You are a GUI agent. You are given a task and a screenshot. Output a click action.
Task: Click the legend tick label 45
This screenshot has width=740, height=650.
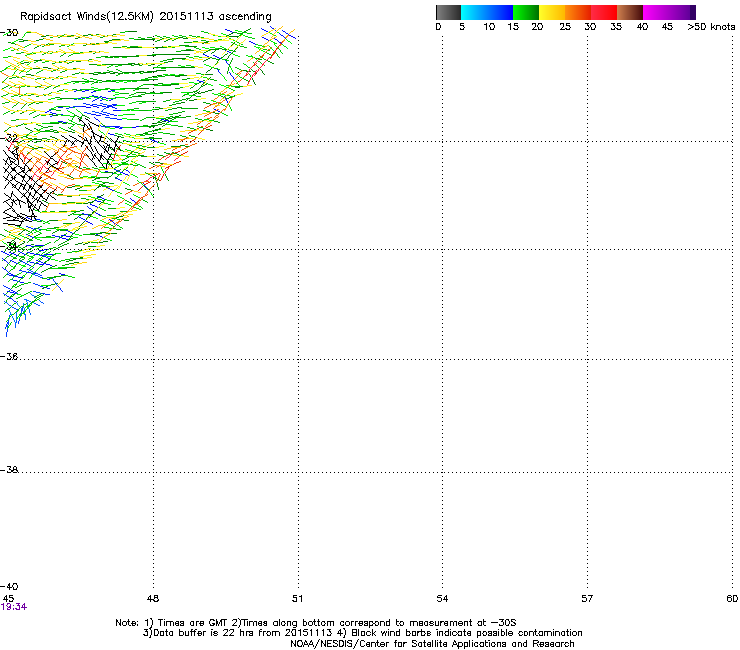click(x=667, y=27)
